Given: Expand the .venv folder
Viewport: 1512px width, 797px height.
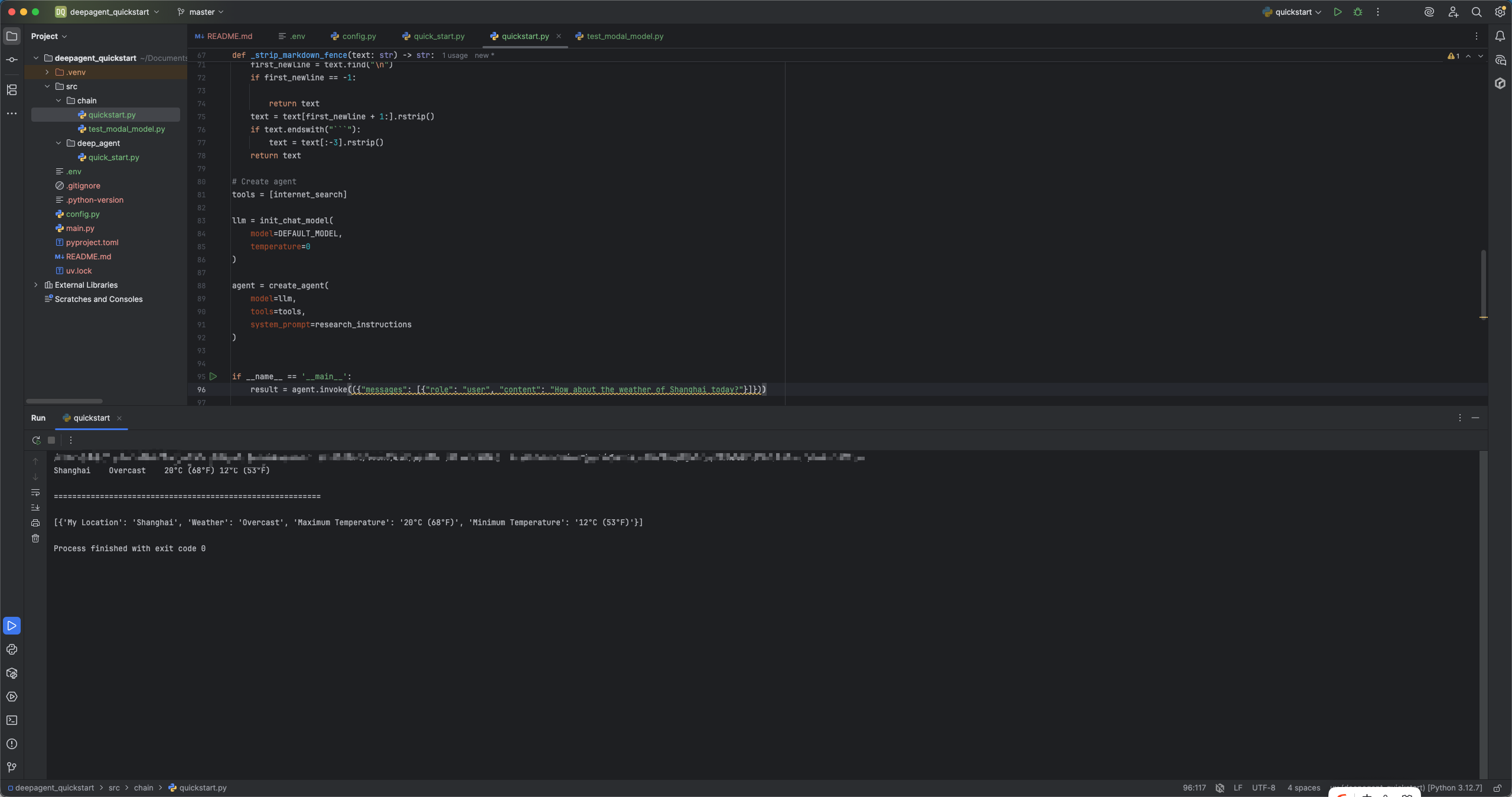Looking at the screenshot, I should tap(47, 72).
